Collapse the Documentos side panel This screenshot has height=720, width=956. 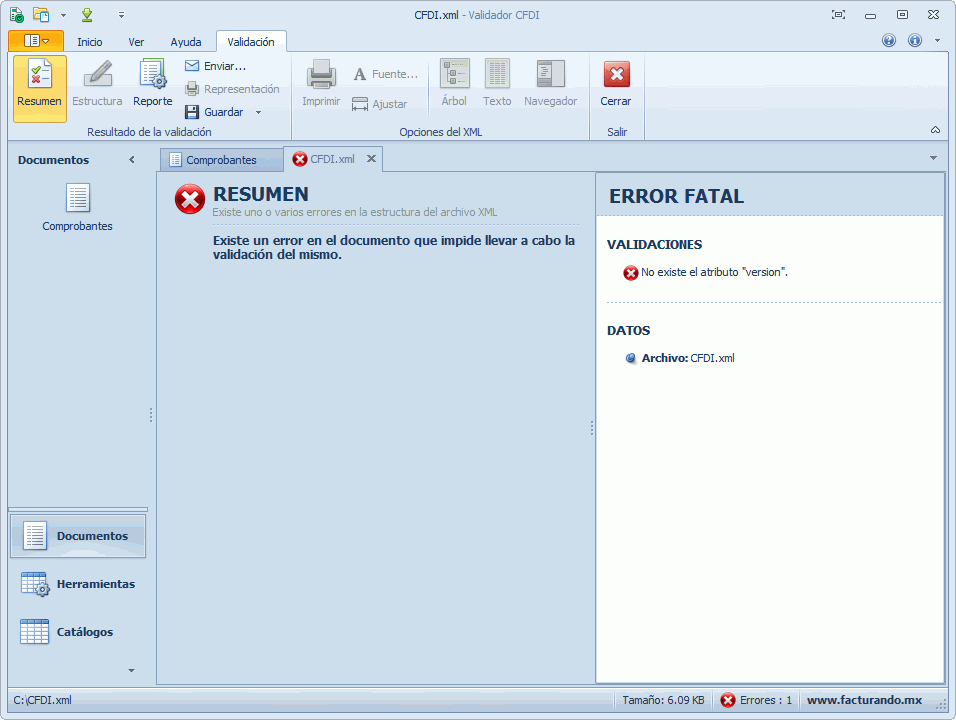click(132, 160)
